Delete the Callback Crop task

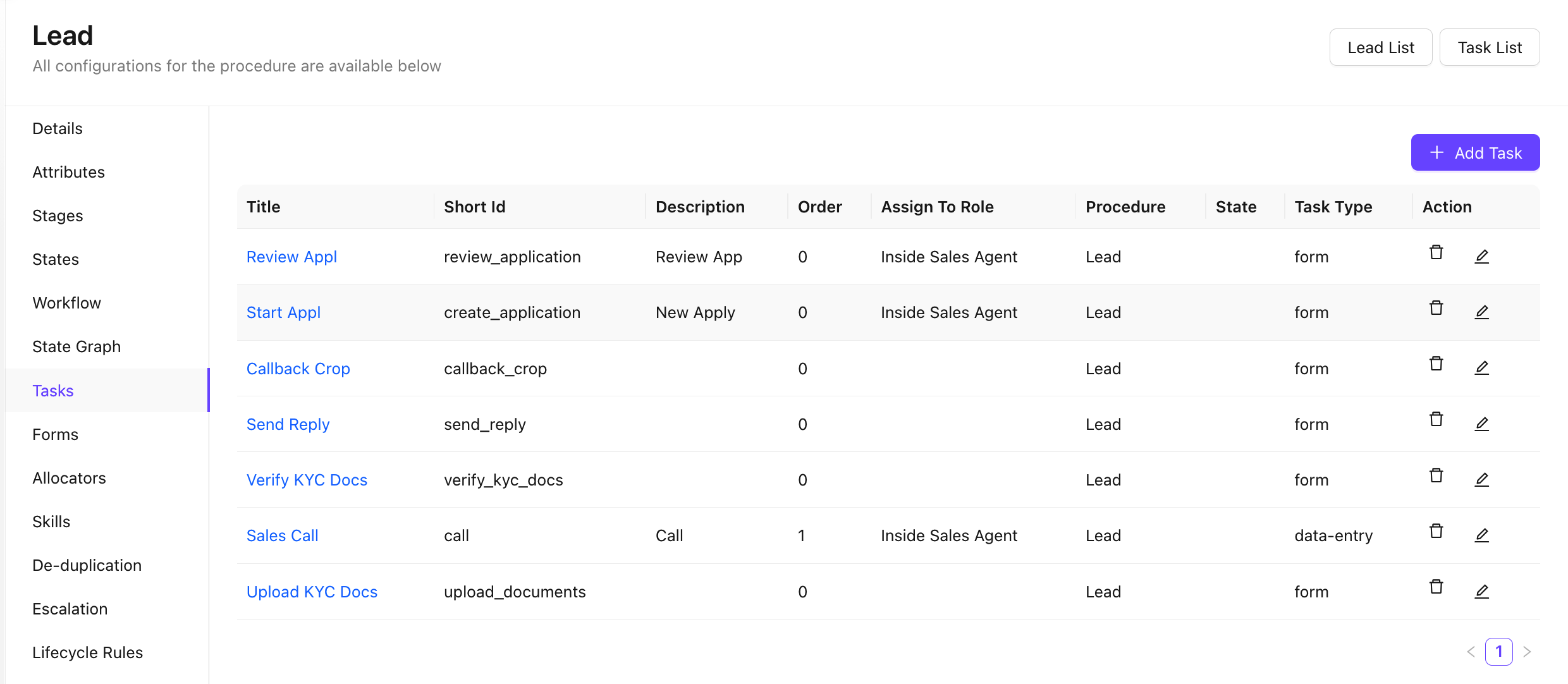1436,364
